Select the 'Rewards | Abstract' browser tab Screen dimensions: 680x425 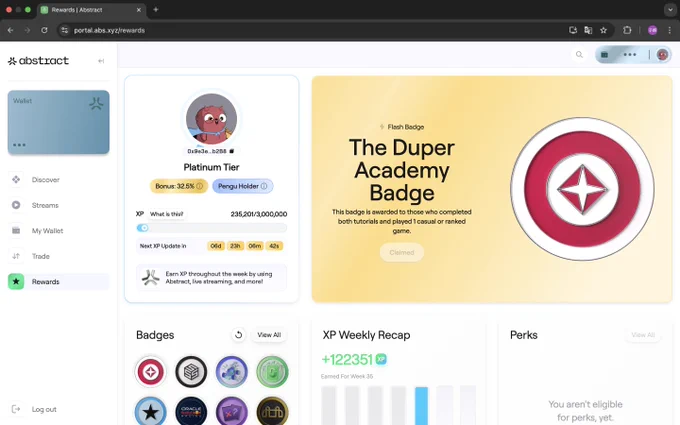[x=92, y=10]
